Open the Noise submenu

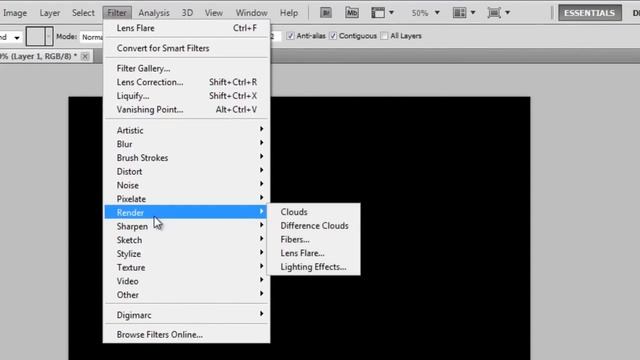[x=186, y=185]
